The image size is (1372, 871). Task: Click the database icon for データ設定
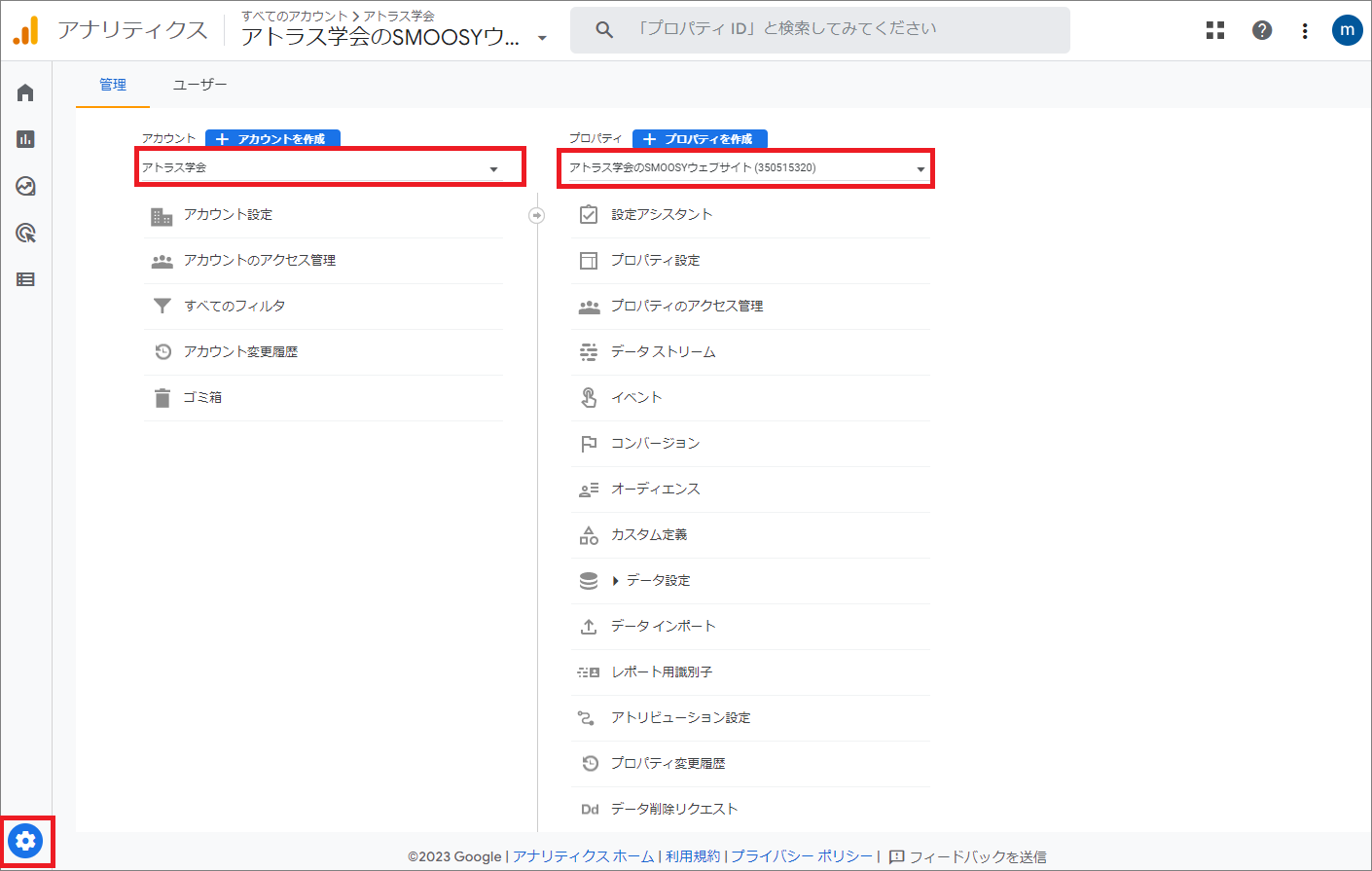[x=589, y=581]
